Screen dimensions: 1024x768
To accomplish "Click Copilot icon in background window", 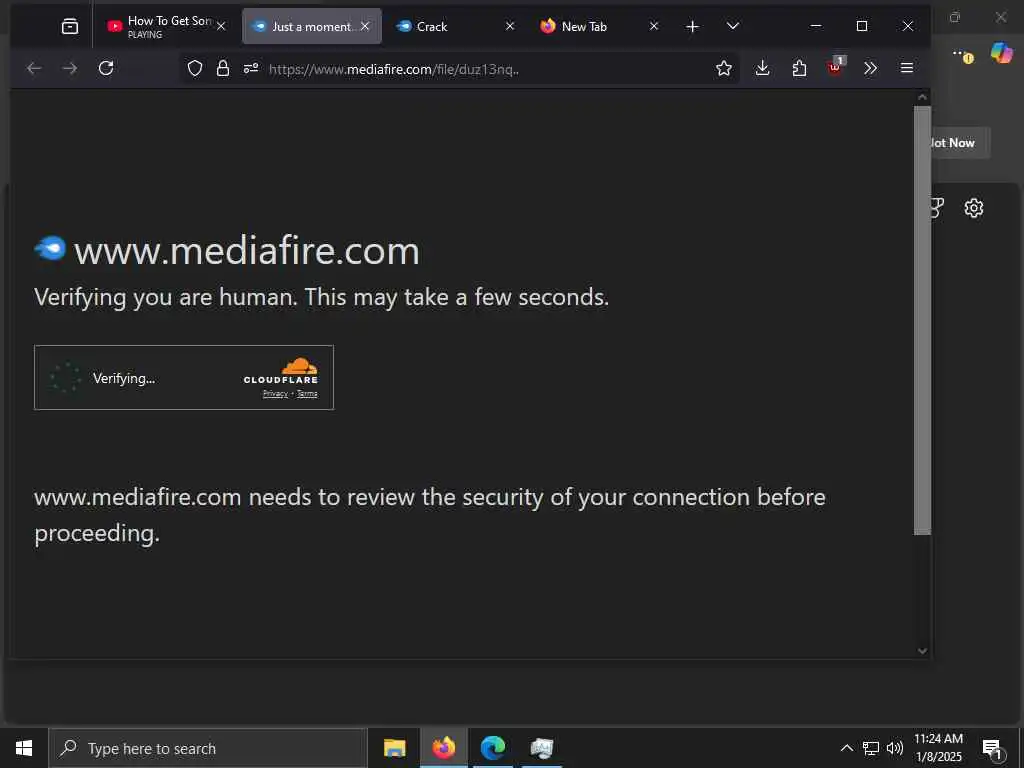I will click(x=1002, y=52).
